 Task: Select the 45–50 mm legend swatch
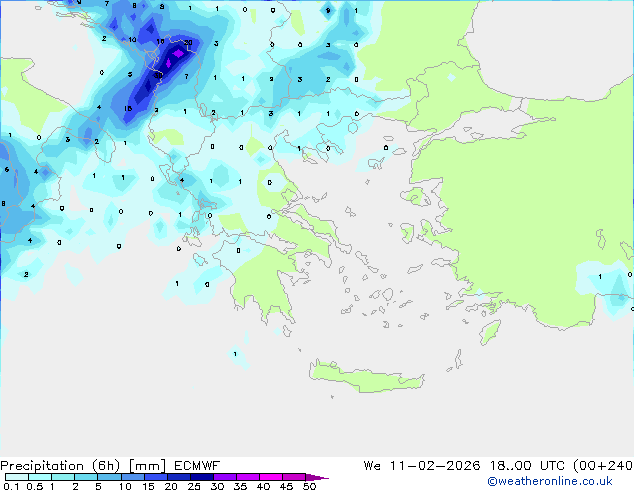coord(294,477)
